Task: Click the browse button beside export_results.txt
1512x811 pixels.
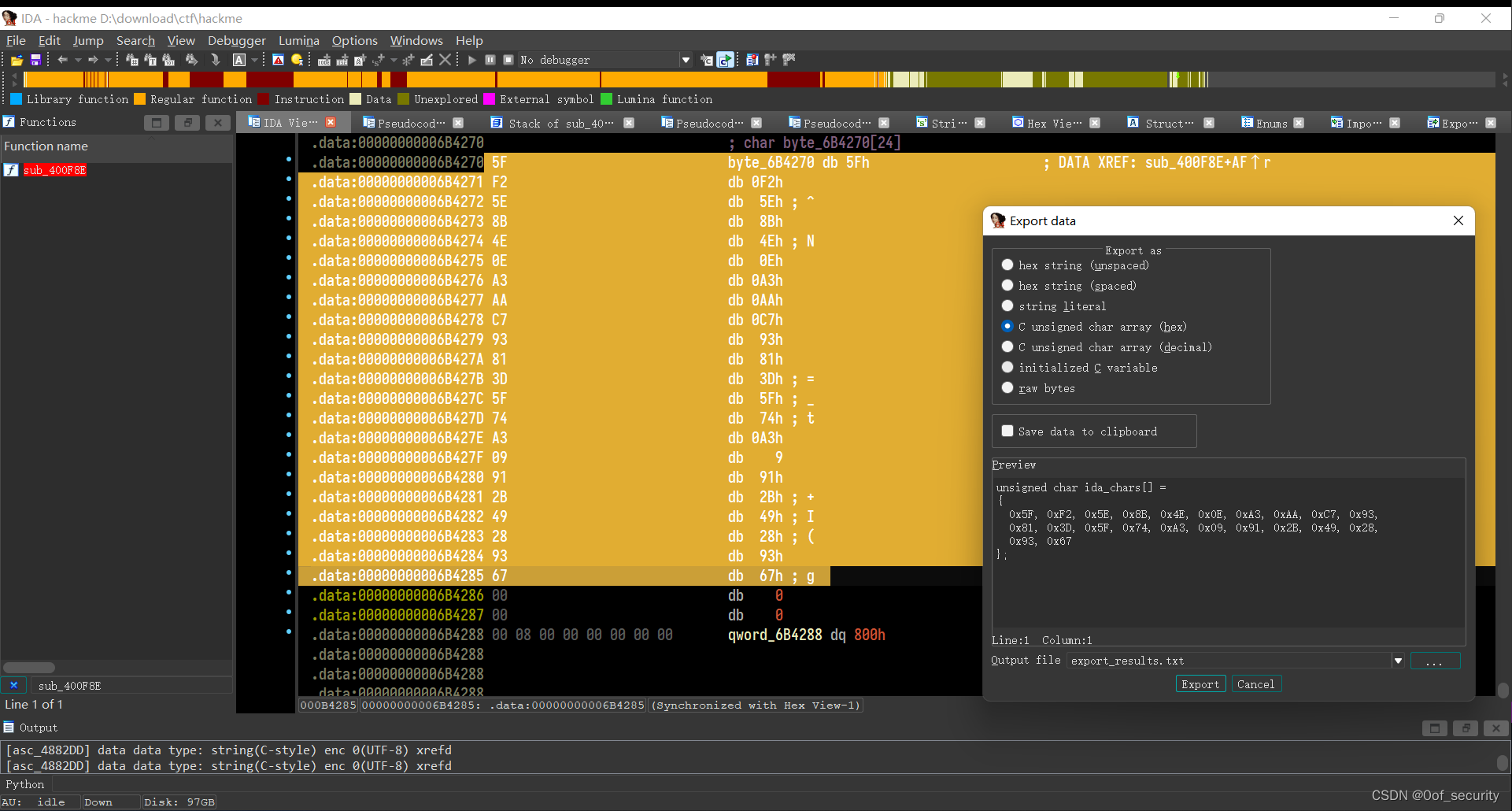Action: pyautogui.click(x=1435, y=661)
